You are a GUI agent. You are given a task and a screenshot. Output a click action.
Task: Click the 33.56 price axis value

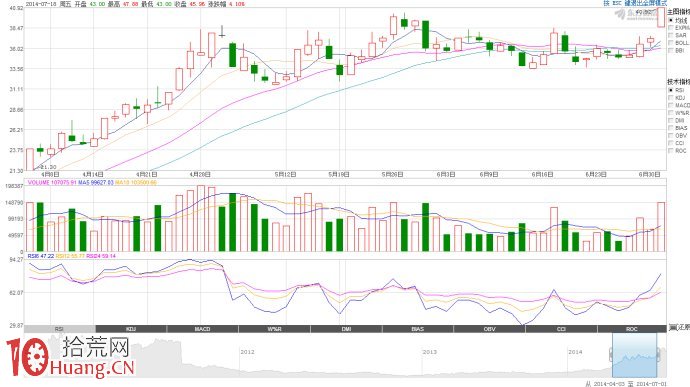point(16,69)
